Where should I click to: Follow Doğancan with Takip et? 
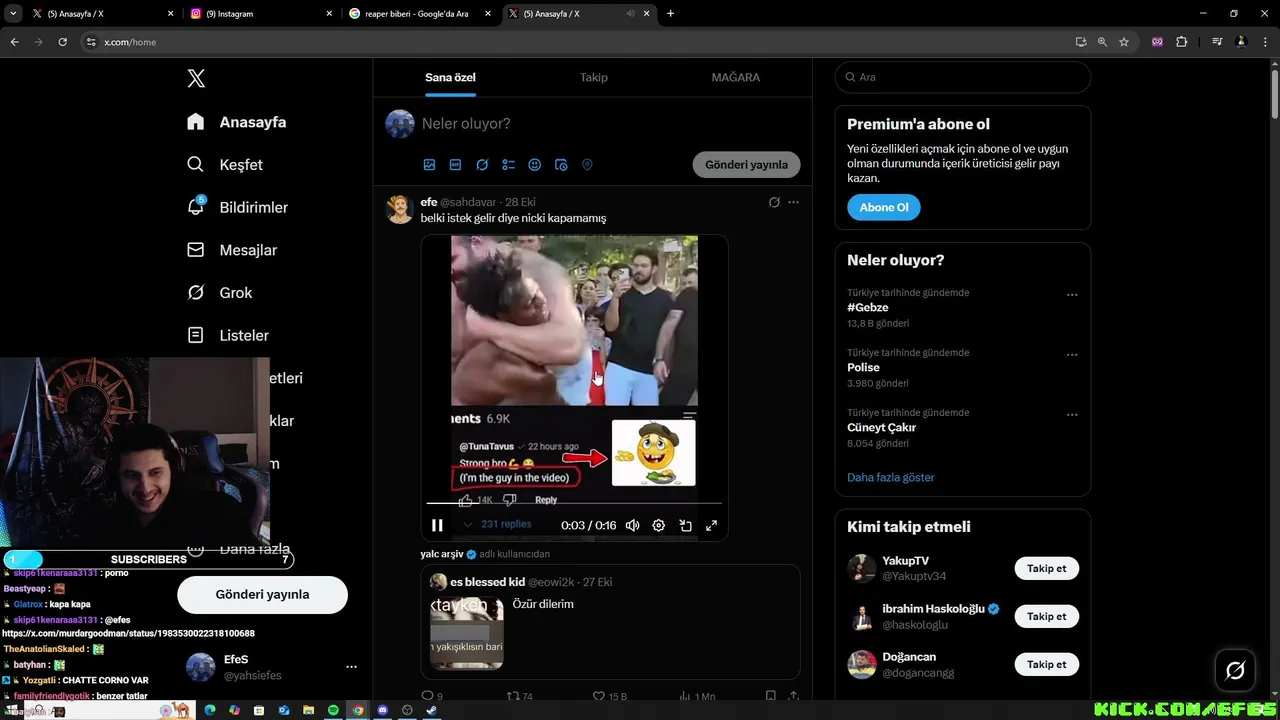click(x=1047, y=664)
